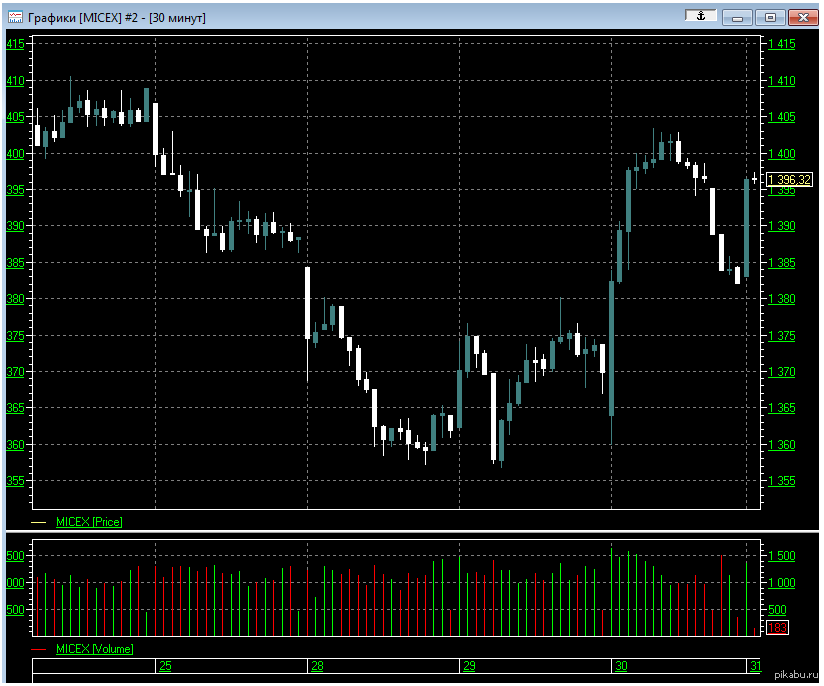The width and height of the screenshot is (824, 686).
Task: Click left price axis label 385
Action: coord(15,263)
